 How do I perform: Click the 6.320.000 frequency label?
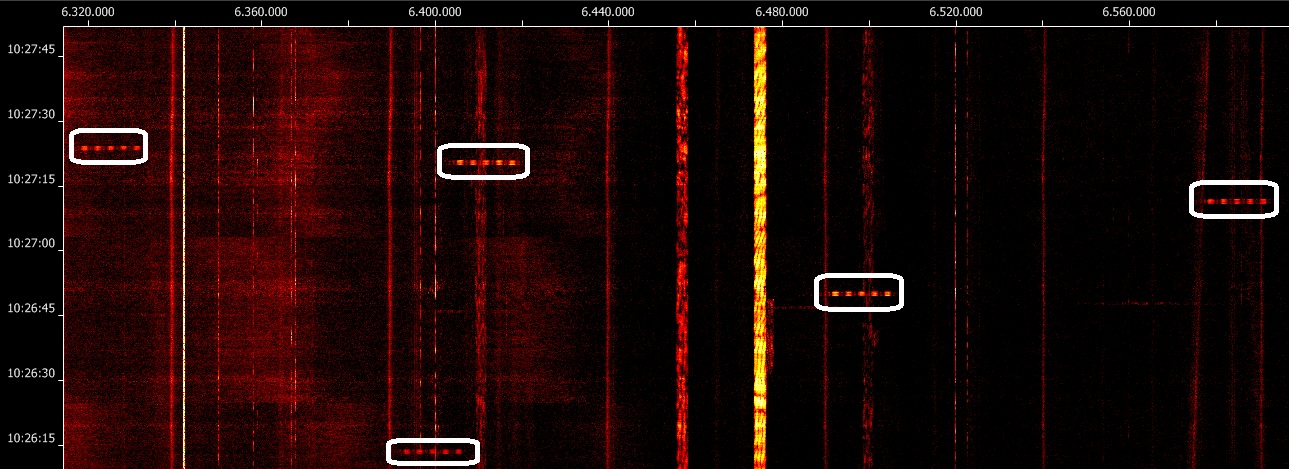tap(88, 12)
